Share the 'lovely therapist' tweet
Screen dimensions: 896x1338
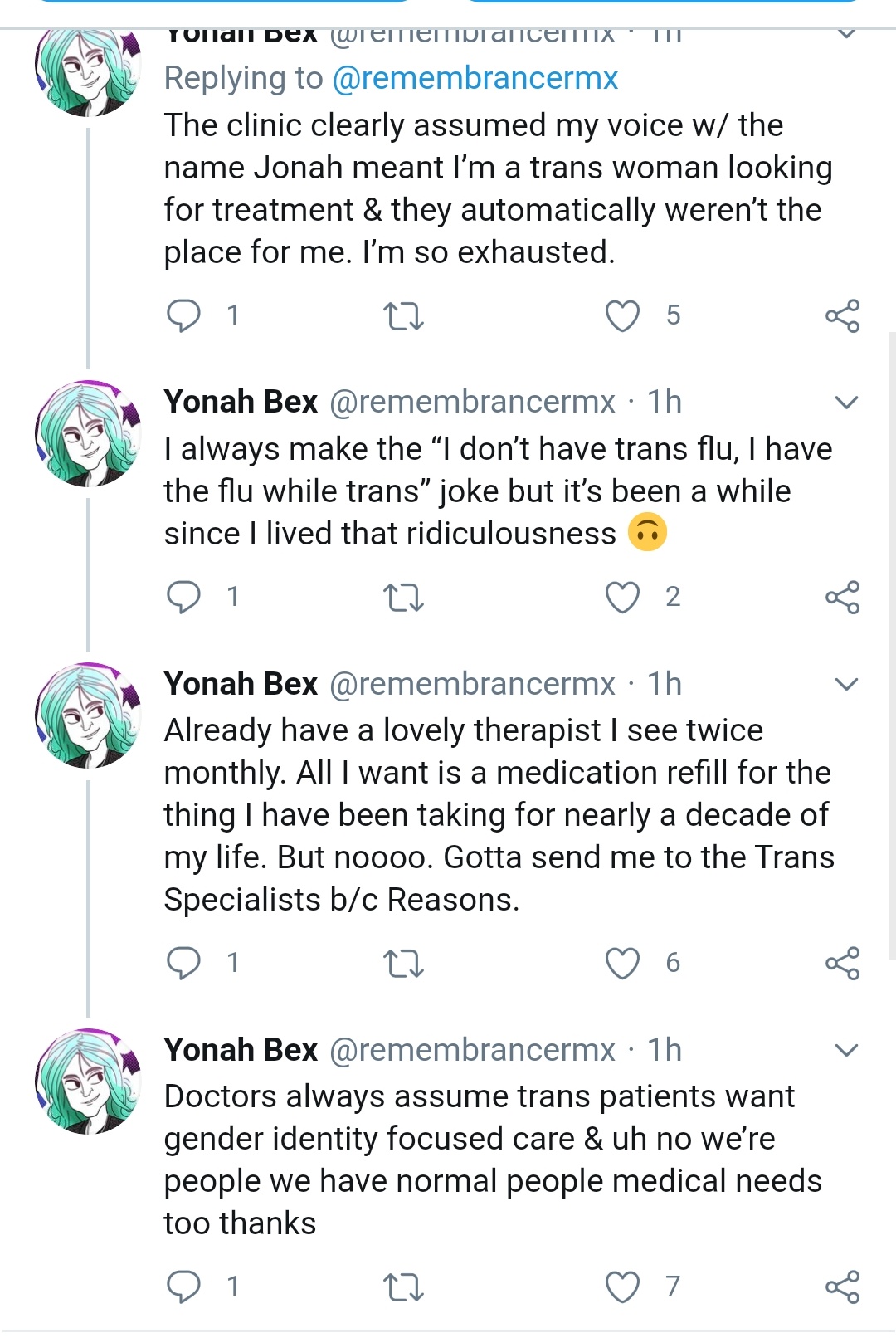[x=842, y=964]
